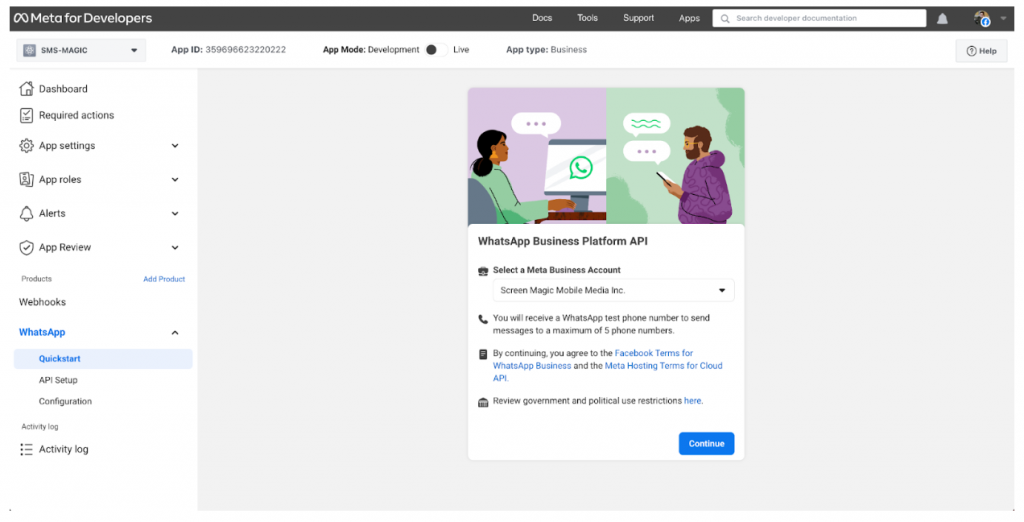The height and width of the screenshot is (522, 1024).
Task: Click the Meta for Developers logo
Action: [x=83, y=18]
